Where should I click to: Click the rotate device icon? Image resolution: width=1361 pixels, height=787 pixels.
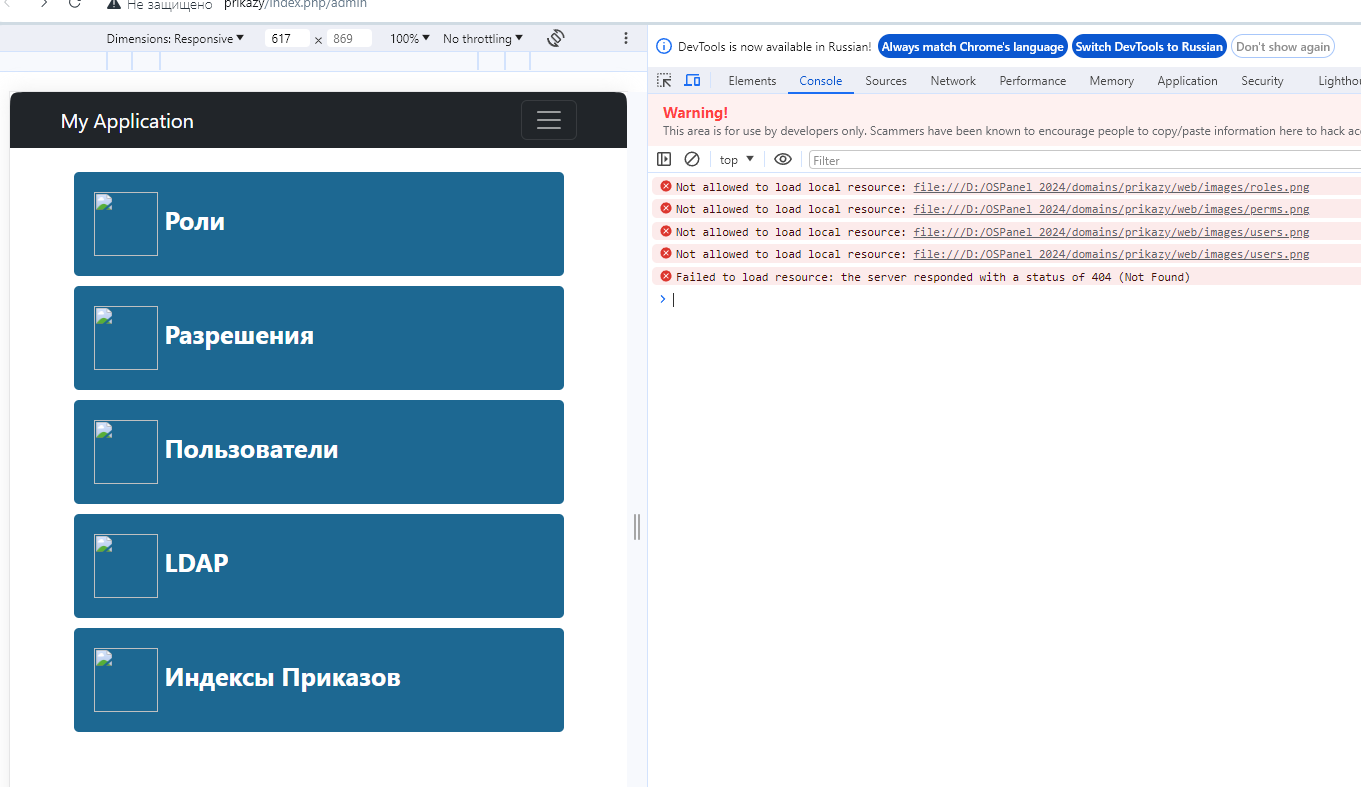pyautogui.click(x=556, y=38)
